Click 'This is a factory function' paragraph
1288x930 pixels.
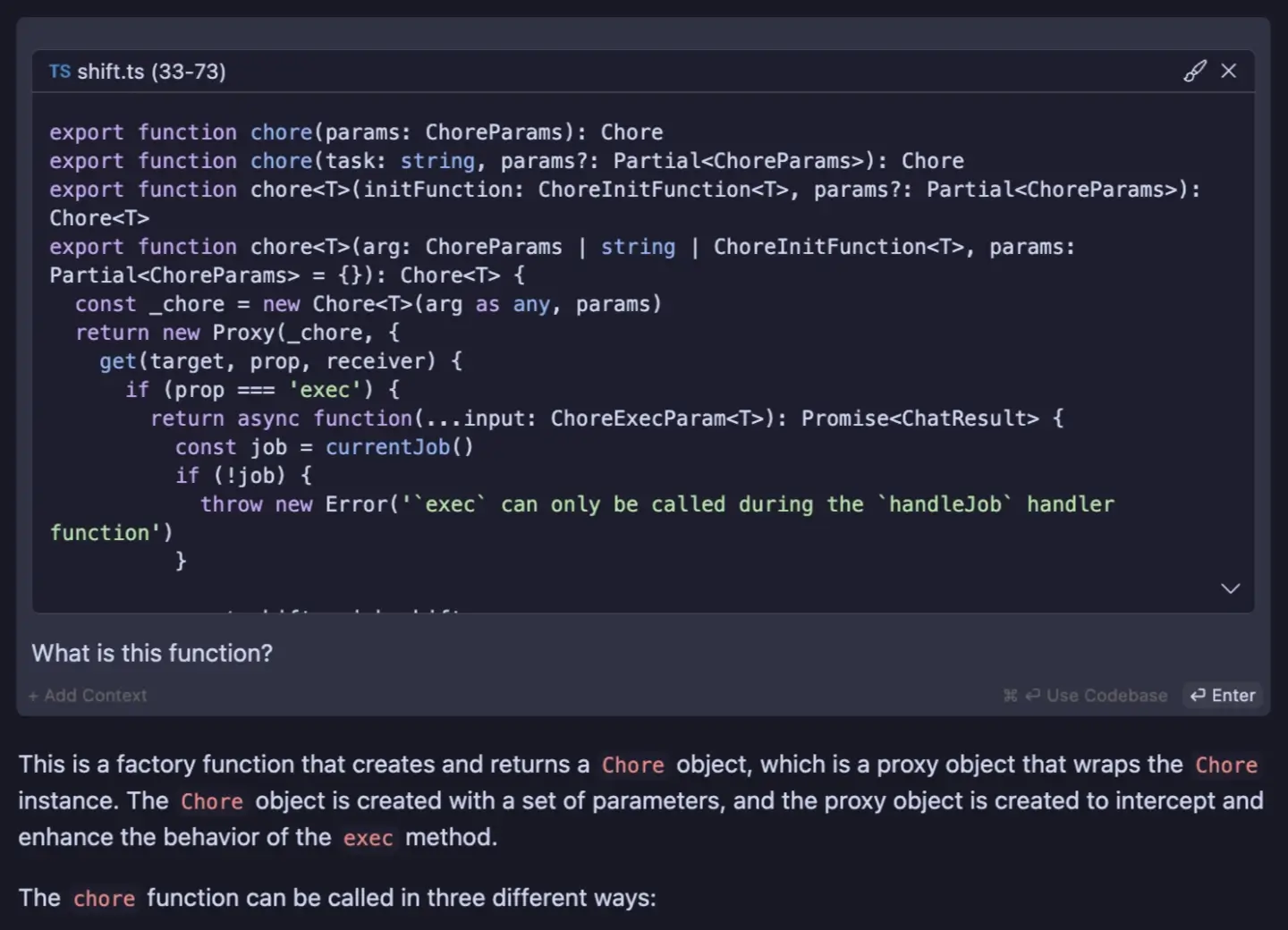tap(640, 801)
